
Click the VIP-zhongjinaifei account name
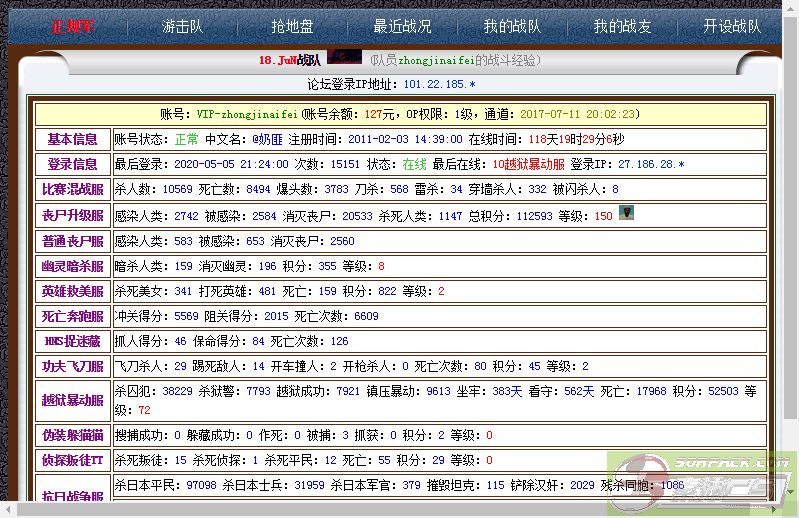pos(247,114)
